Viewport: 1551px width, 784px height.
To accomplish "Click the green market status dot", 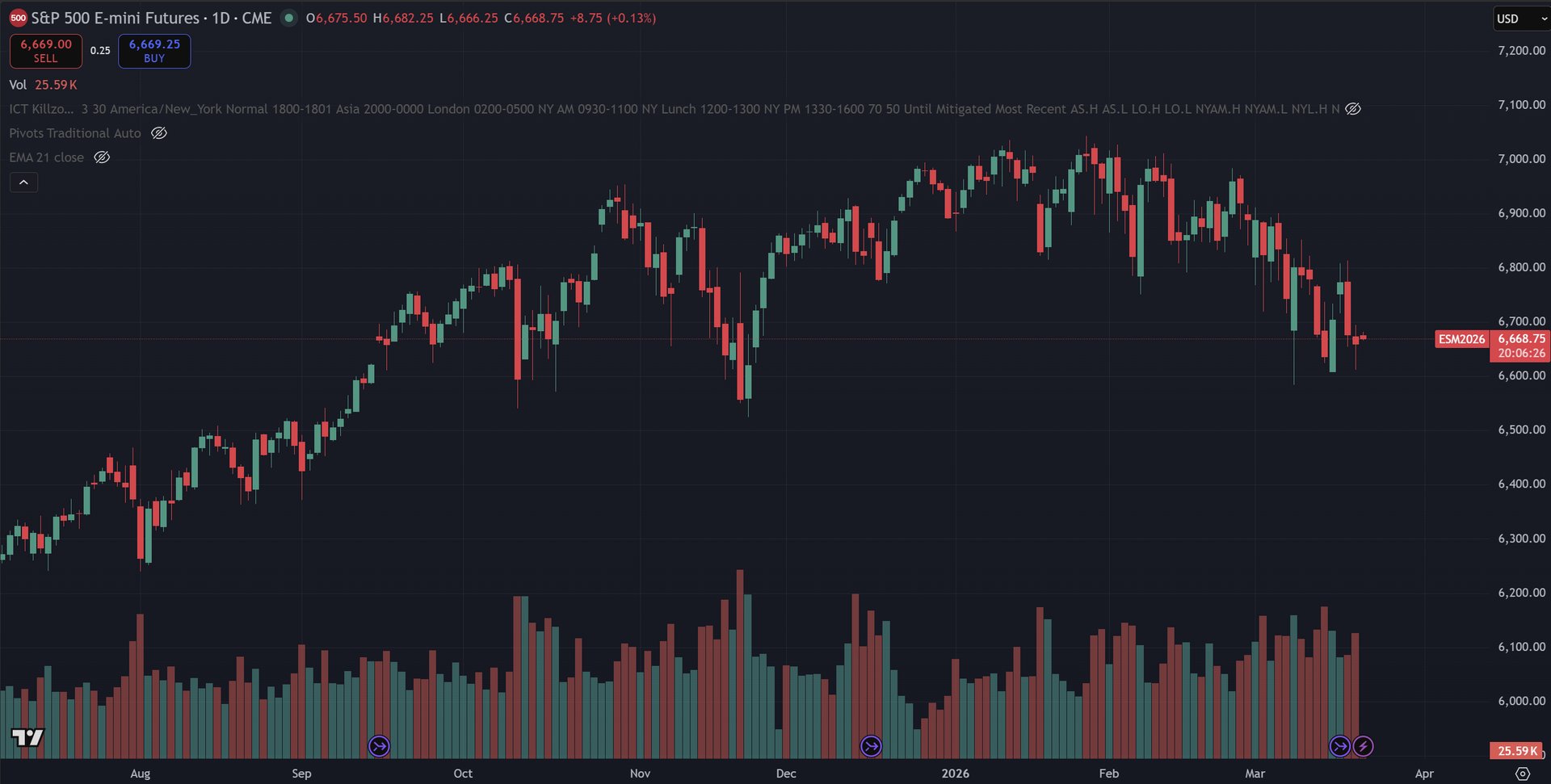I will tap(288, 18).
